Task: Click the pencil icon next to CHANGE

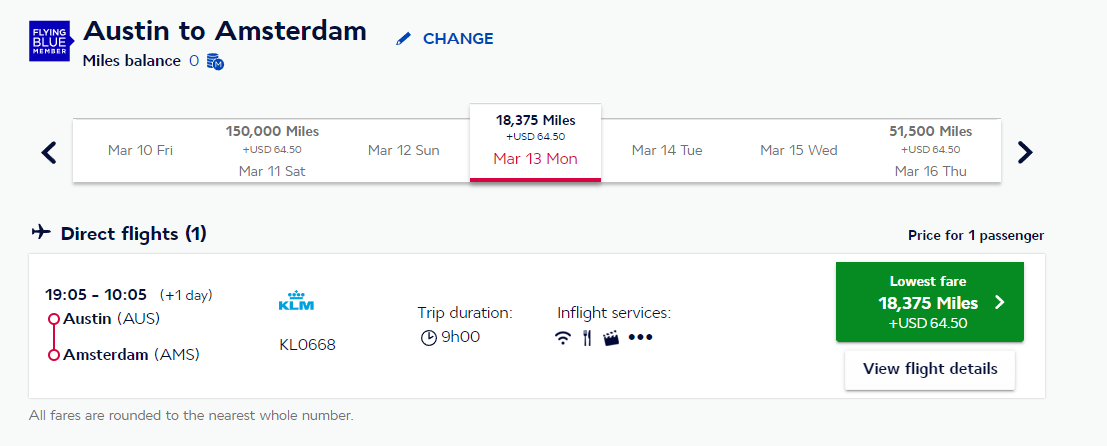Action: 404,39
